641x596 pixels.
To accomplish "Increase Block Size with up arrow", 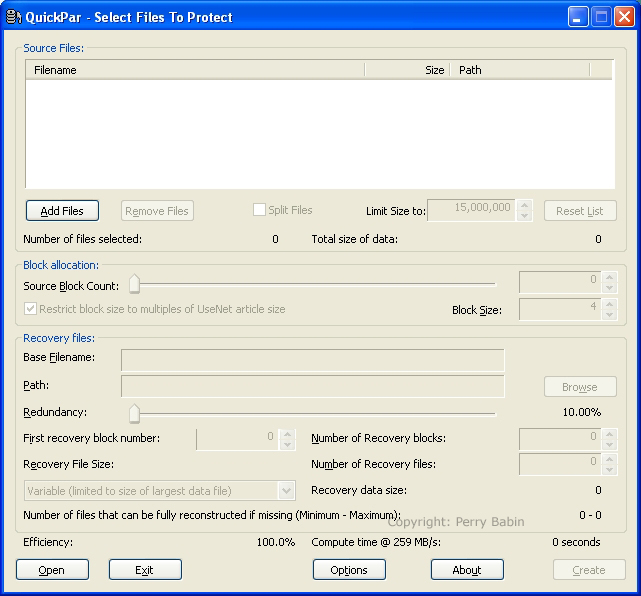I will tap(610, 305).
